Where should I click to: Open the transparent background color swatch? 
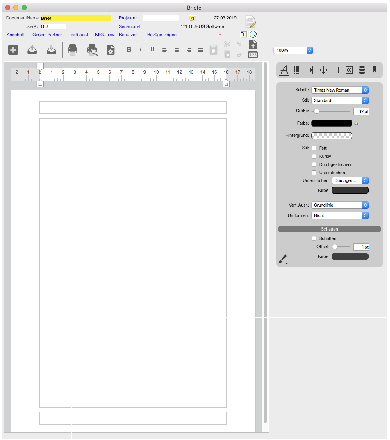pos(332,135)
